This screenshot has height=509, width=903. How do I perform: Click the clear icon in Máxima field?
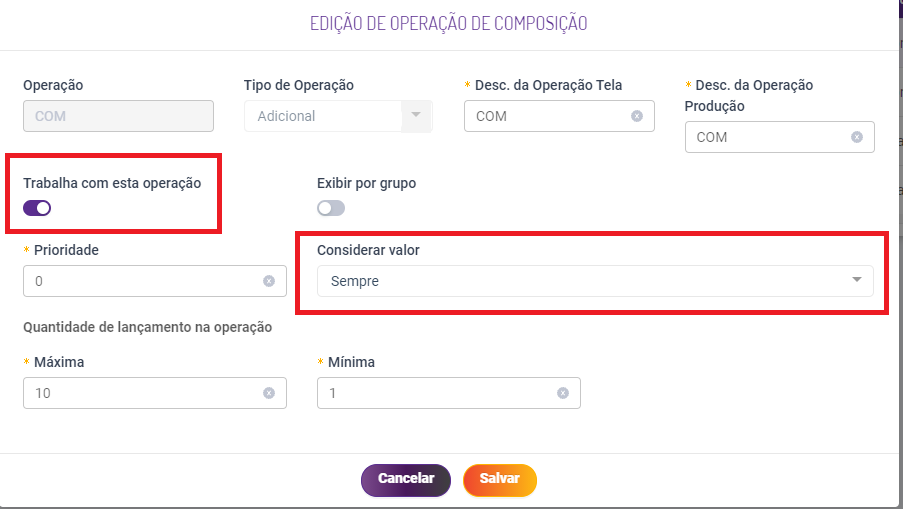(269, 393)
